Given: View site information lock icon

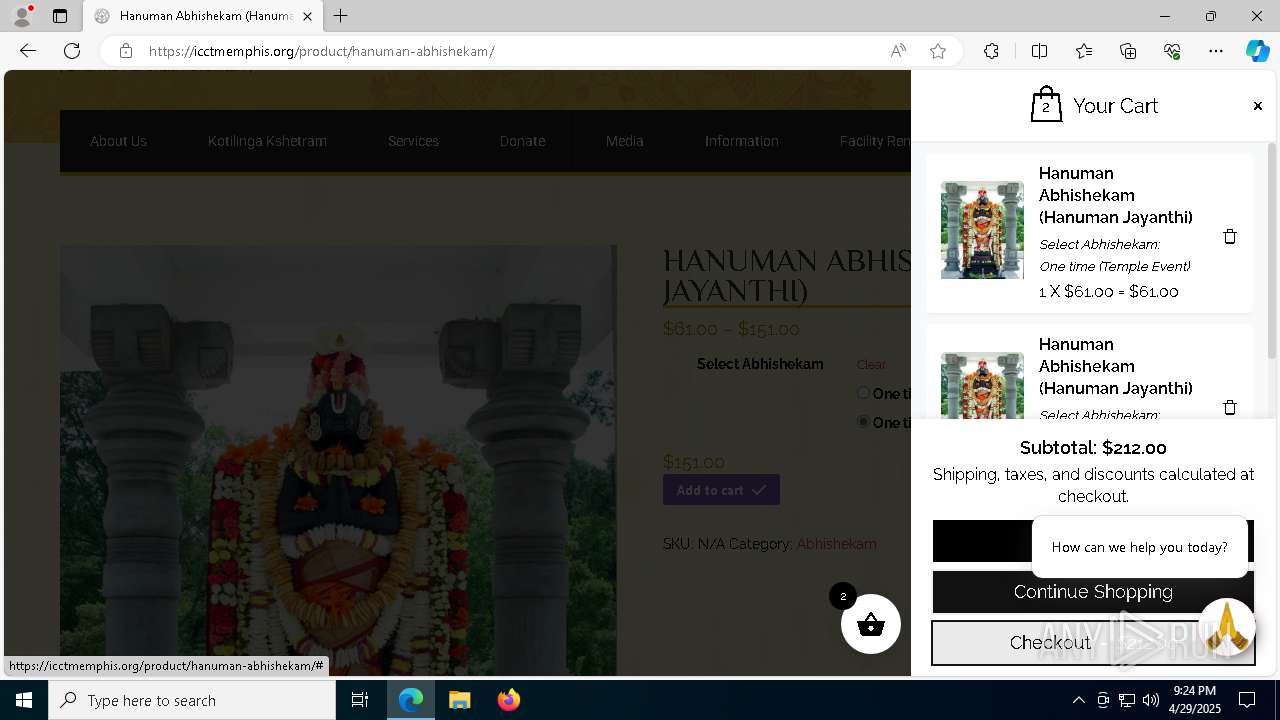Looking at the screenshot, I should (126, 51).
